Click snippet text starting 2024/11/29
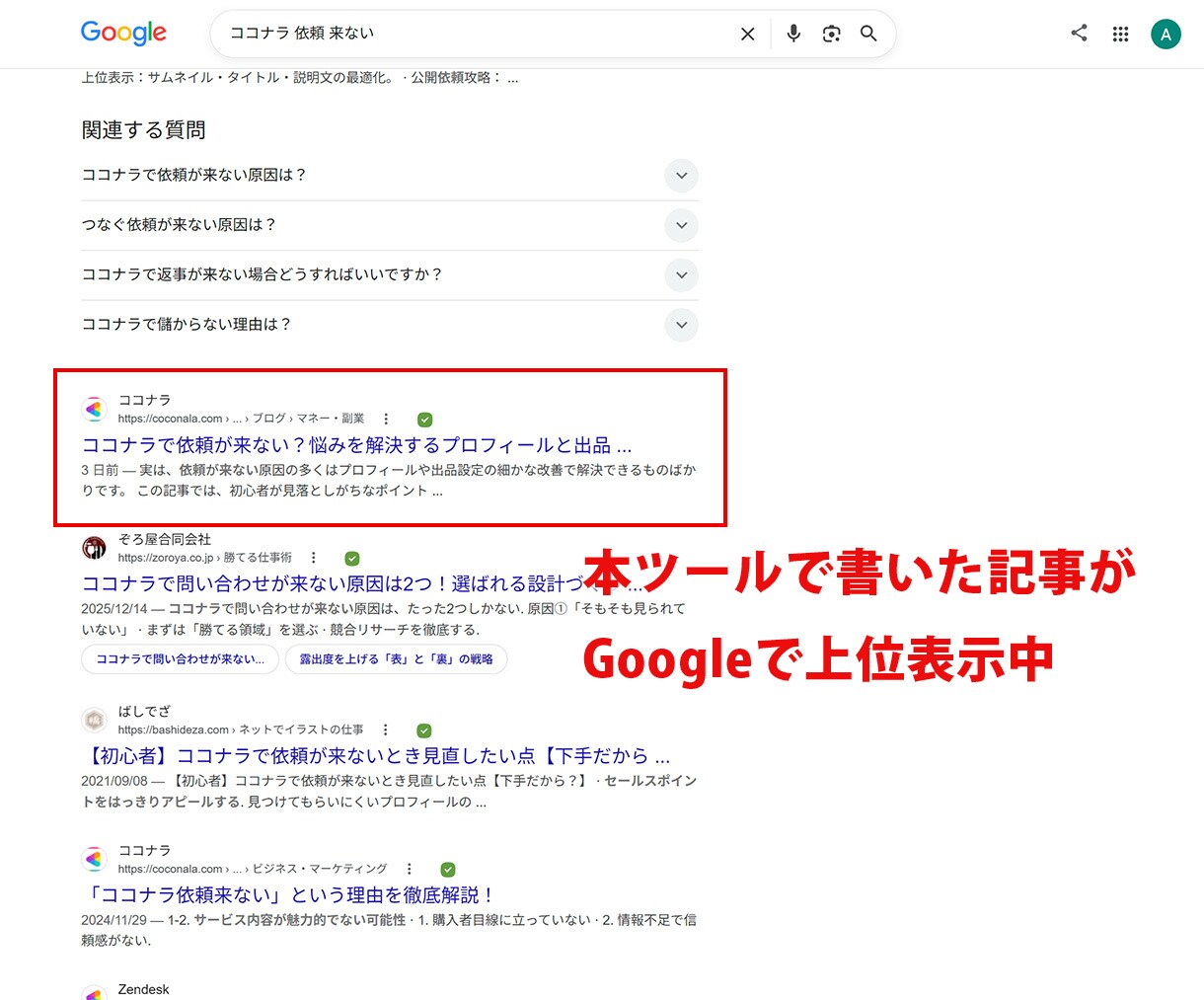1204x1000 pixels. (x=389, y=930)
